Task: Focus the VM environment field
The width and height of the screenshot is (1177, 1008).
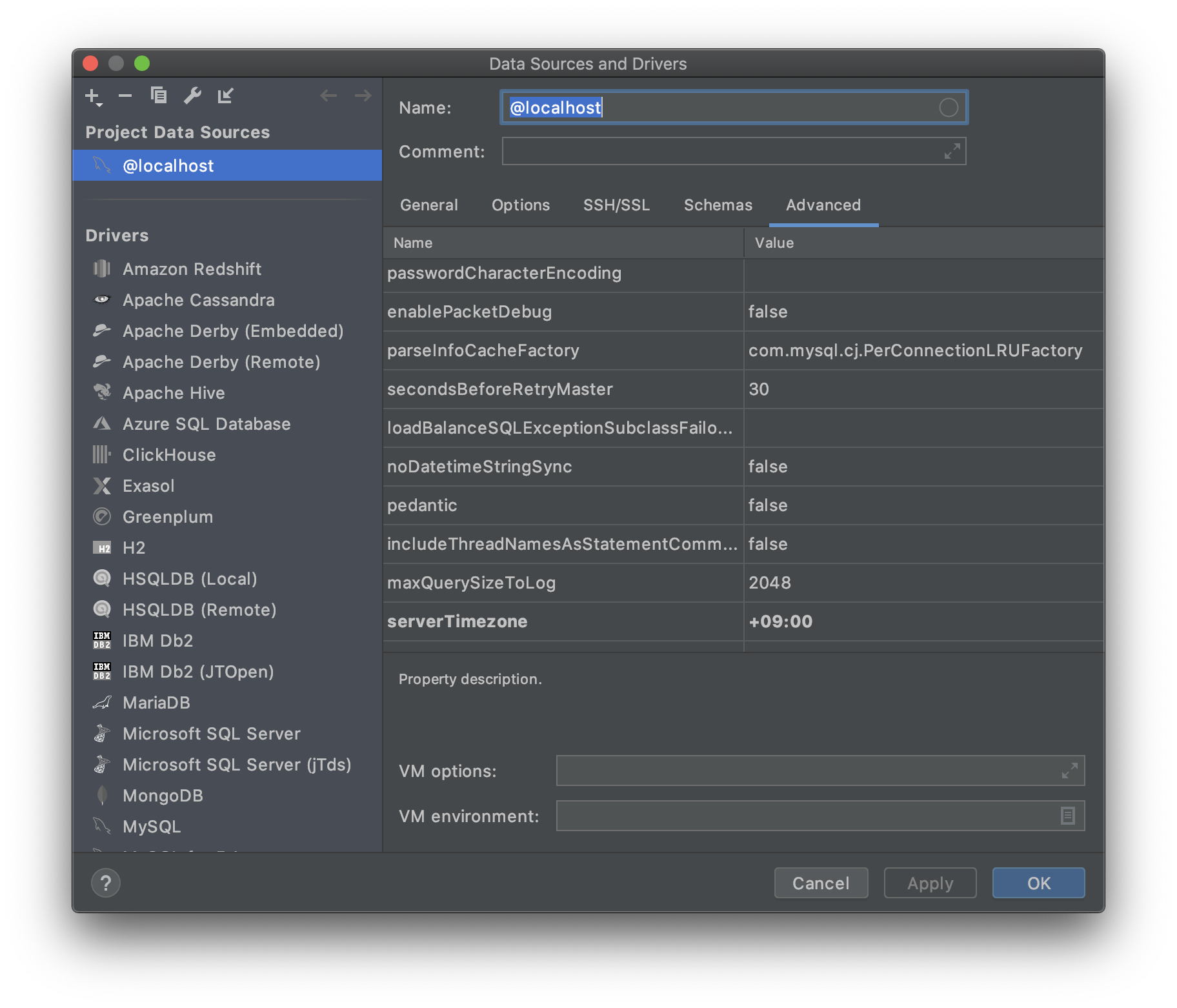Action: tap(820, 816)
